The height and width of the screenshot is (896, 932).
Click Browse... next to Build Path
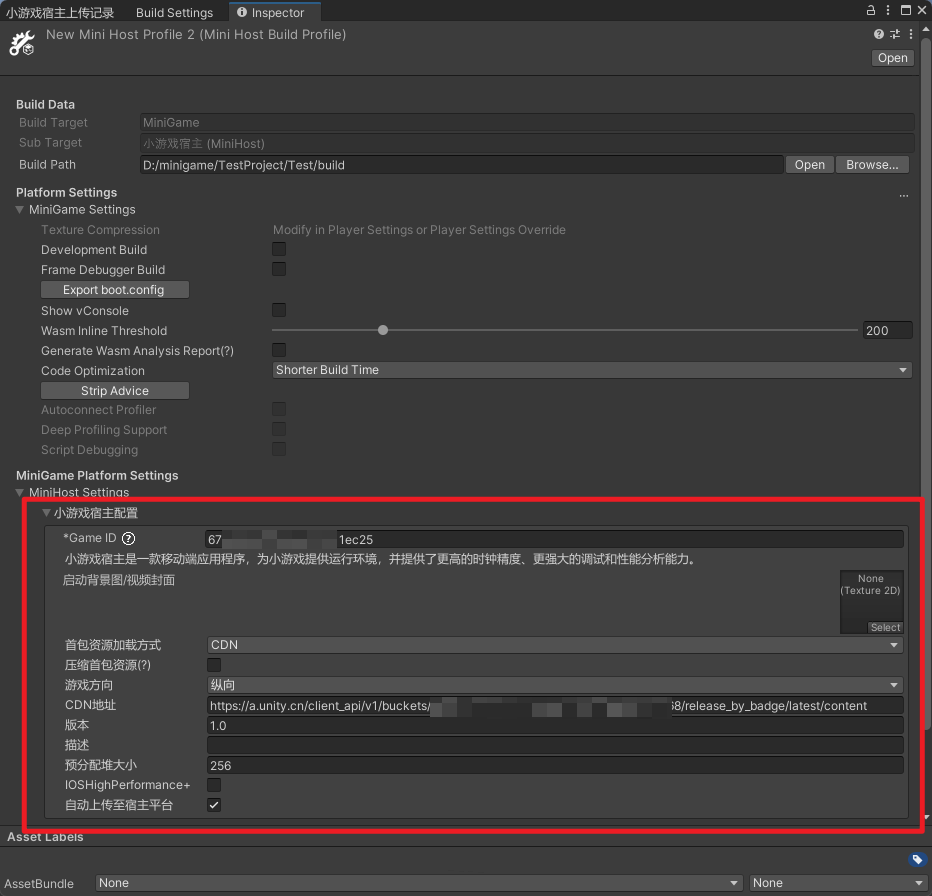coord(872,165)
